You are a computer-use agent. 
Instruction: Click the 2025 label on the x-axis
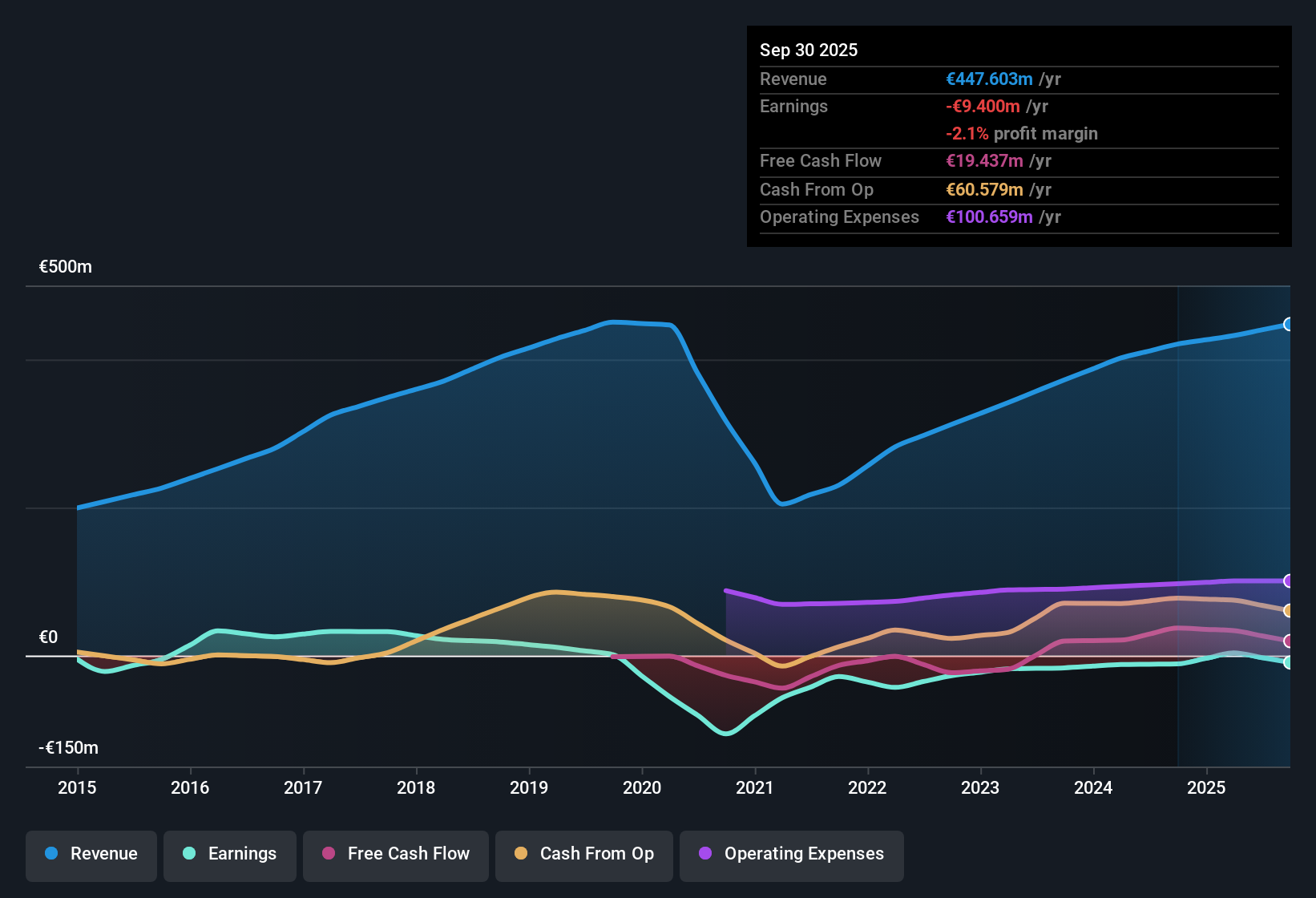tap(1207, 788)
